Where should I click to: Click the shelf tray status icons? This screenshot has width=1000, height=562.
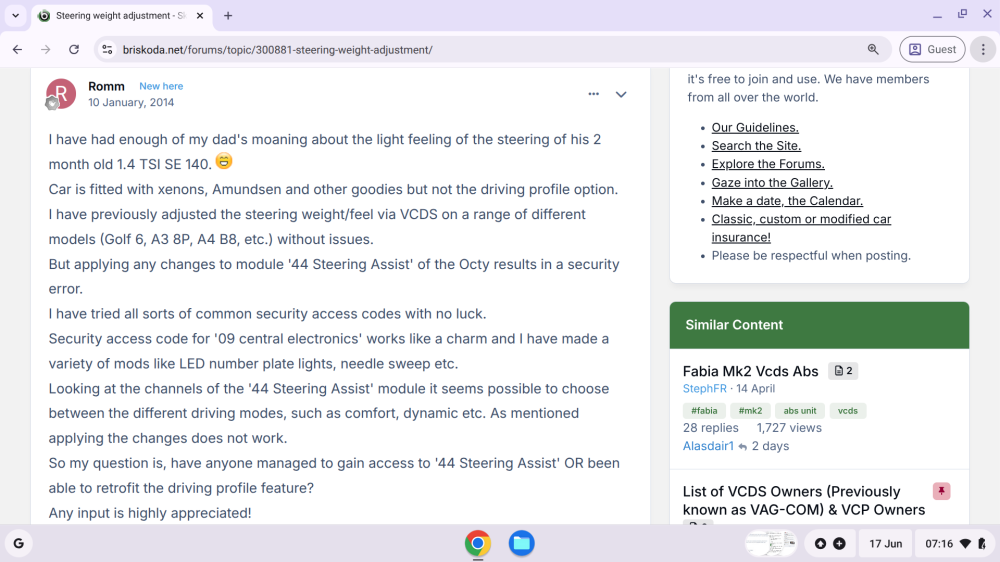point(830,544)
